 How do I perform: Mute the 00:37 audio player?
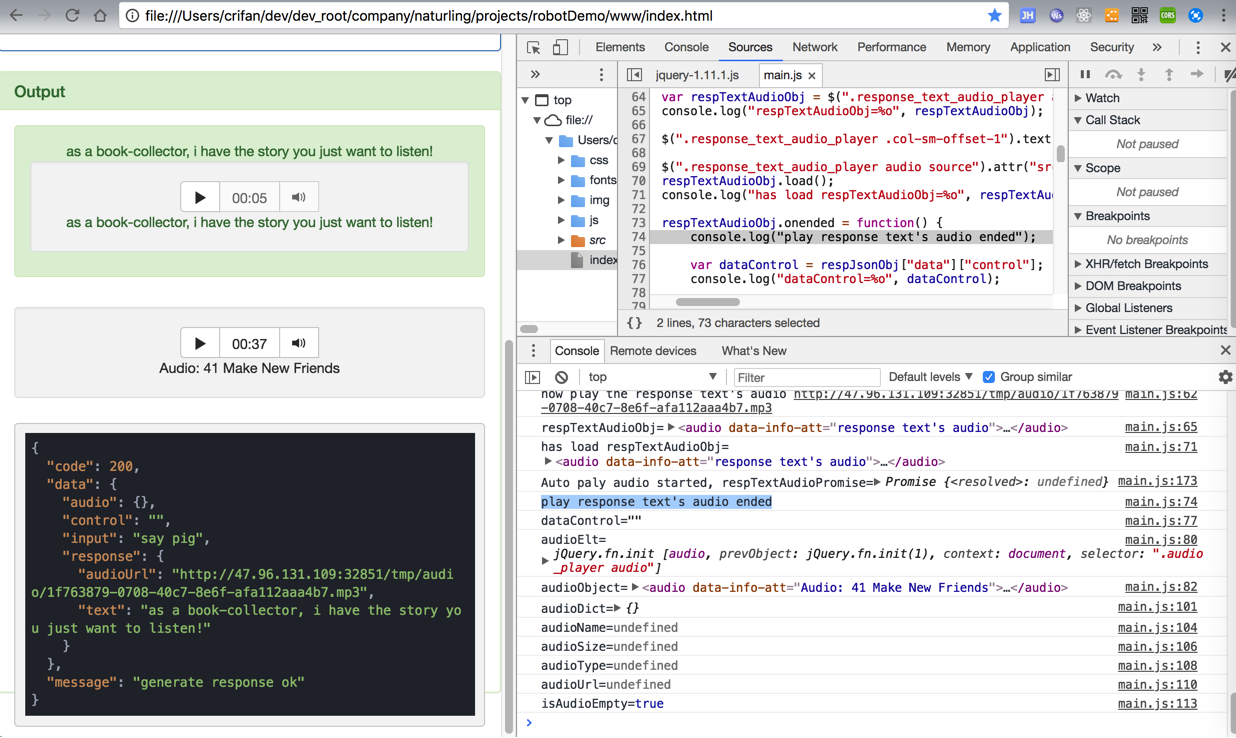pyautogui.click(x=298, y=343)
